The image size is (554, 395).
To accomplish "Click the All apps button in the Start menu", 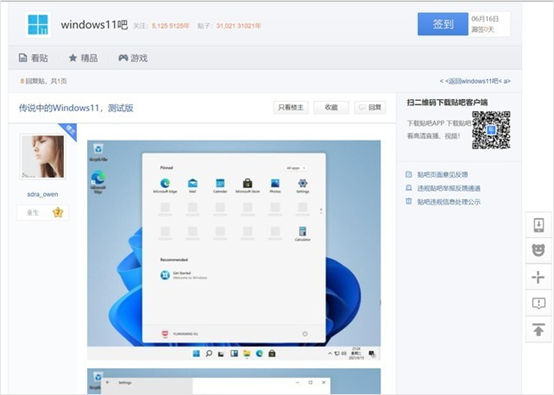I will pos(296,168).
